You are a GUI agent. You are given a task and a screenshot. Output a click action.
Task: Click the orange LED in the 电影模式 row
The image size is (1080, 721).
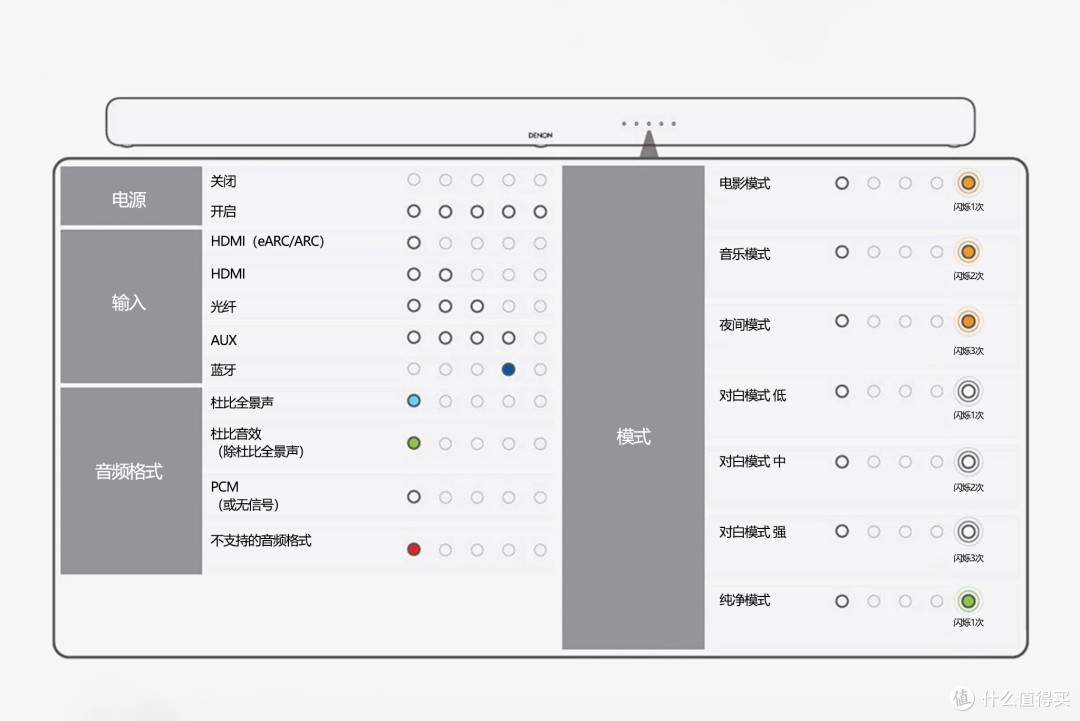click(968, 183)
